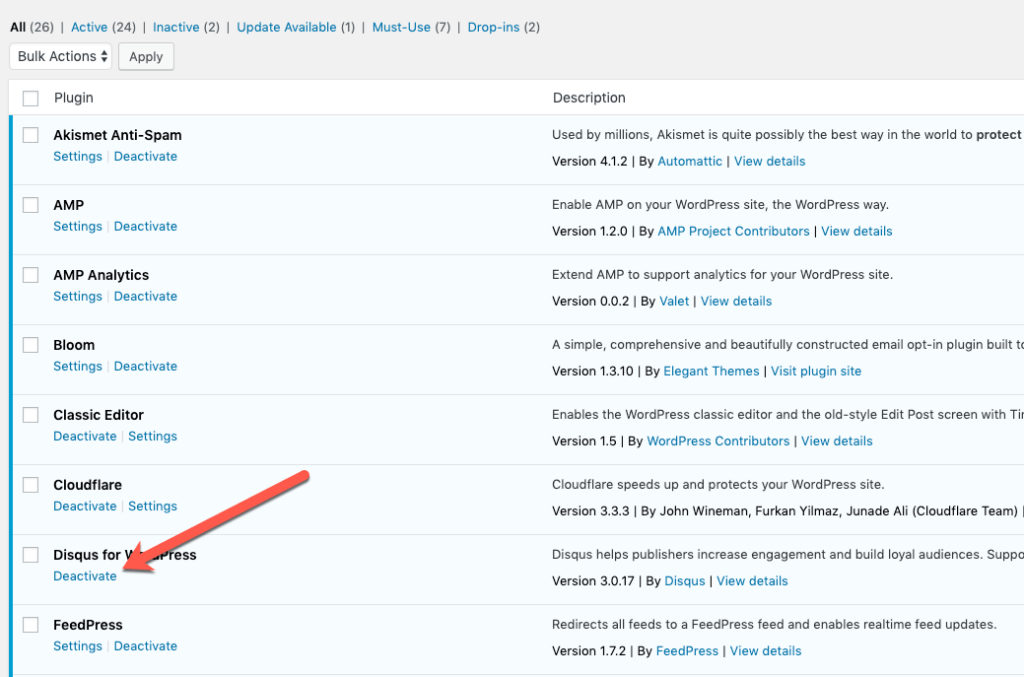Screen dimensions: 1024x677
Task: View details for Akismet Anti-Spam
Action: [769, 161]
